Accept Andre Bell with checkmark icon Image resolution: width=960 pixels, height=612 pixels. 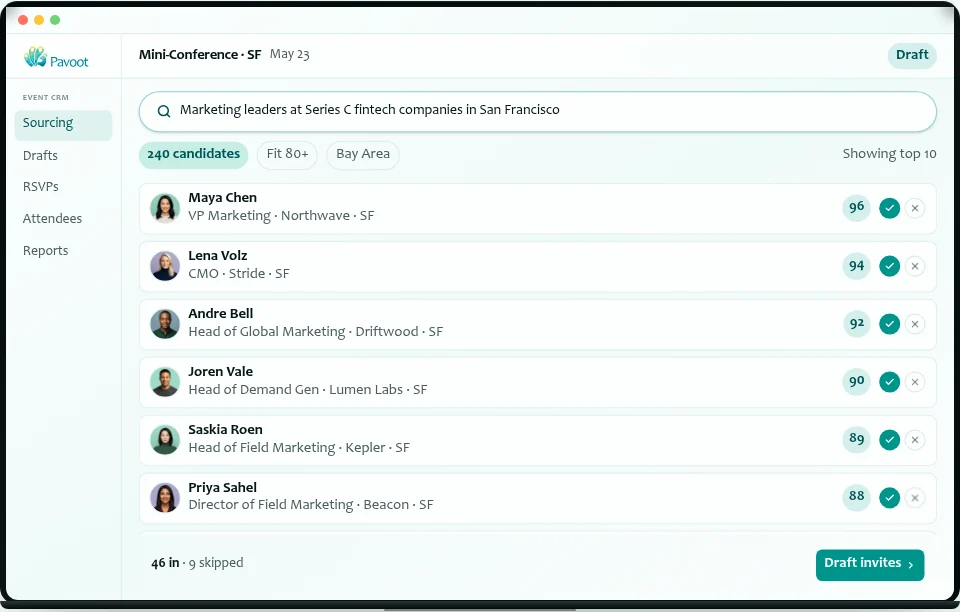pyautogui.click(x=889, y=324)
